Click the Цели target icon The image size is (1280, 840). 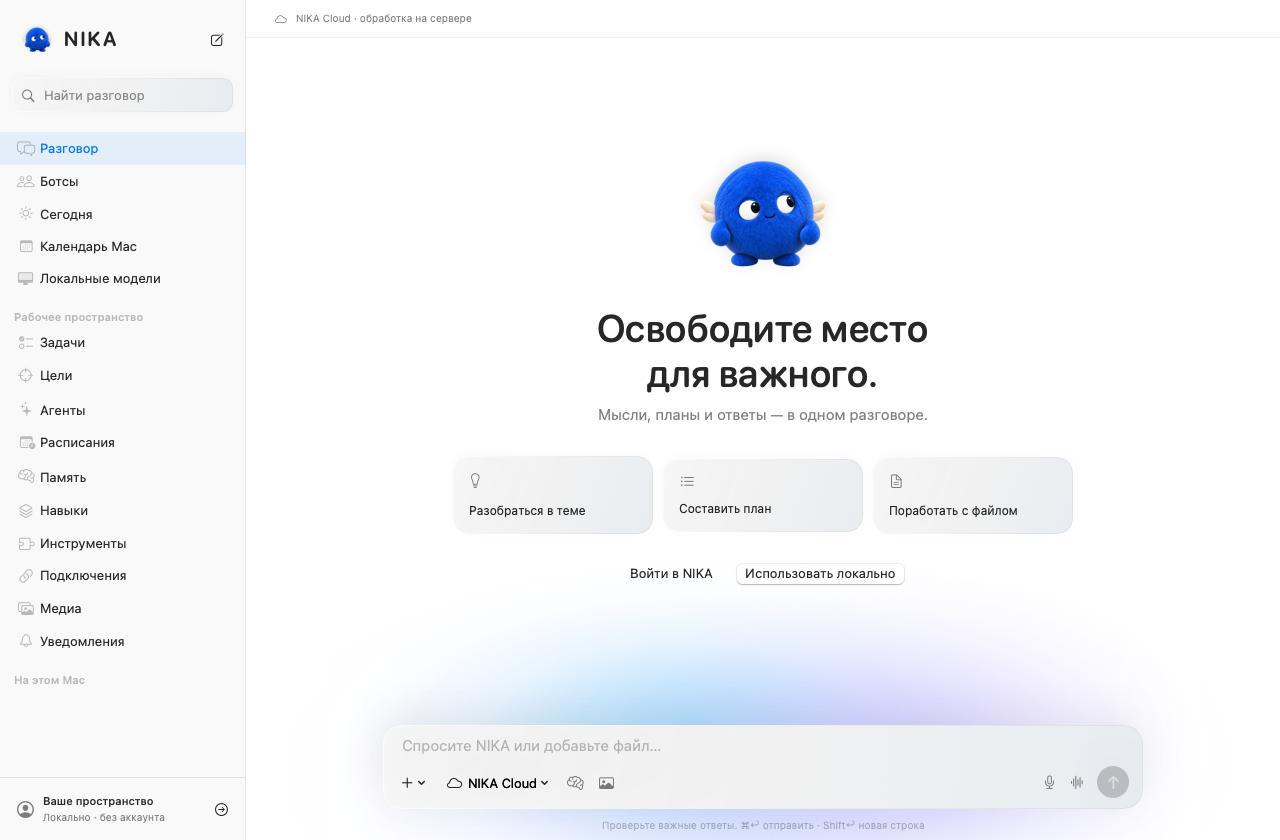click(x=26, y=375)
